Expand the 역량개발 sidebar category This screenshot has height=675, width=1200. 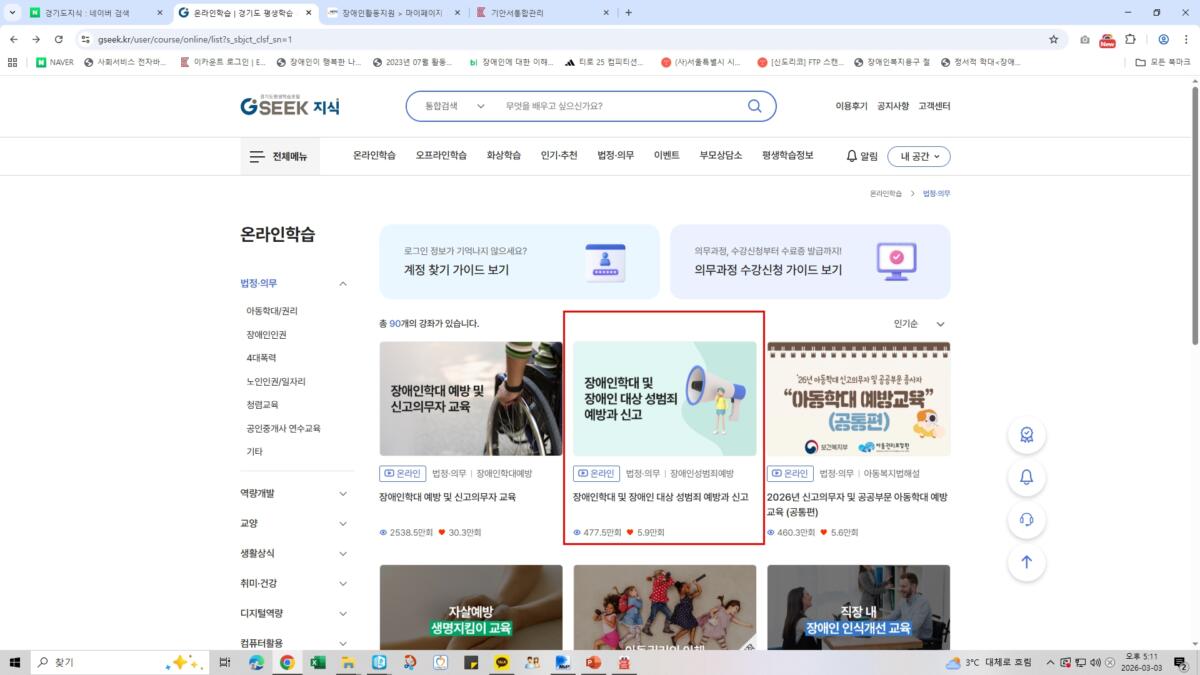(343, 494)
